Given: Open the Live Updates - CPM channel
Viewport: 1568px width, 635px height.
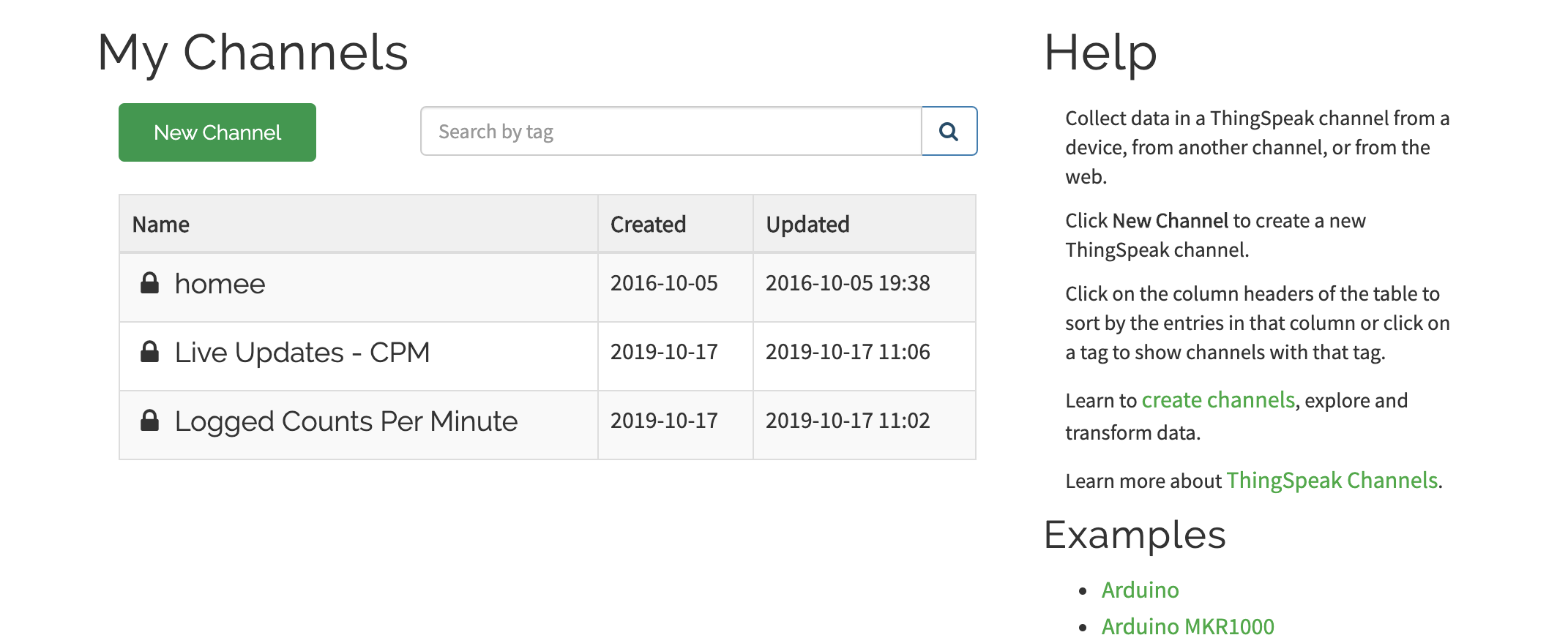Looking at the screenshot, I should click(x=302, y=353).
